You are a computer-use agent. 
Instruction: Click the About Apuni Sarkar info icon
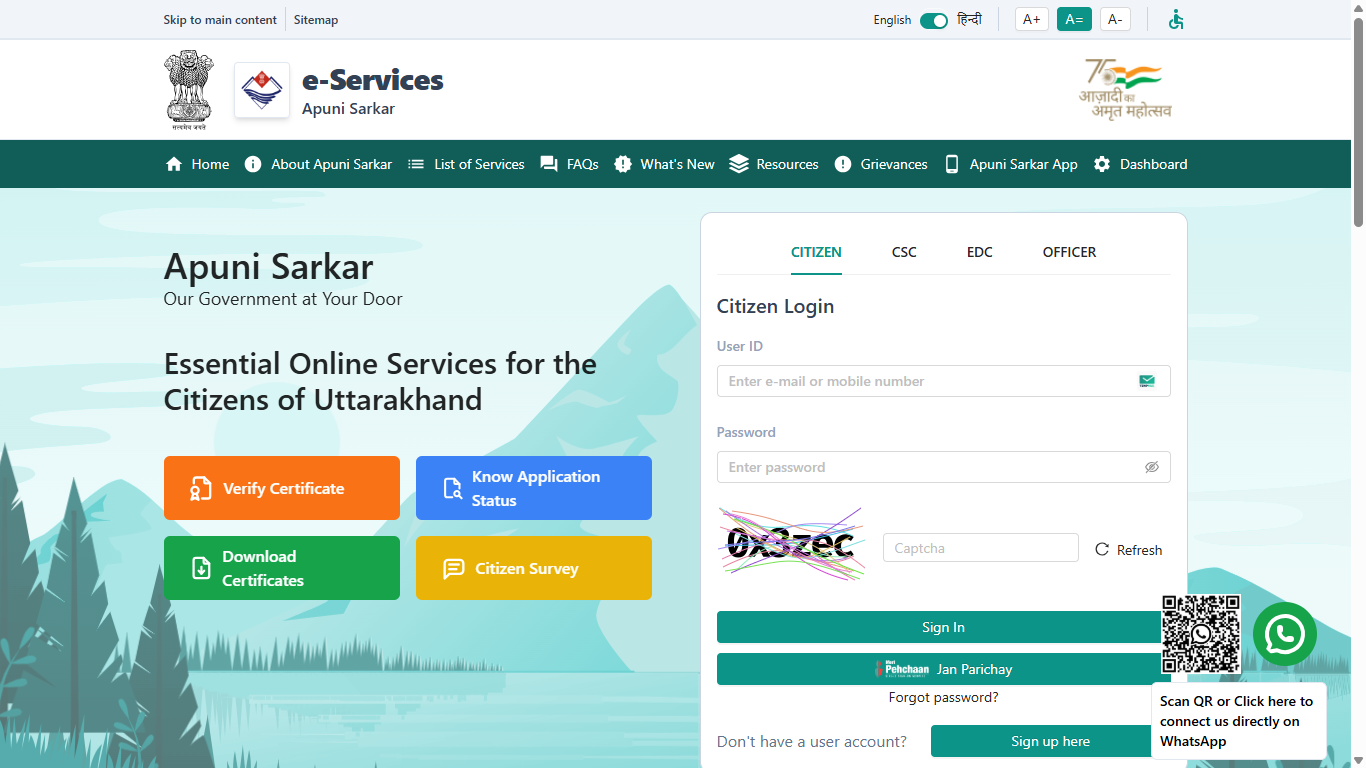(253, 164)
